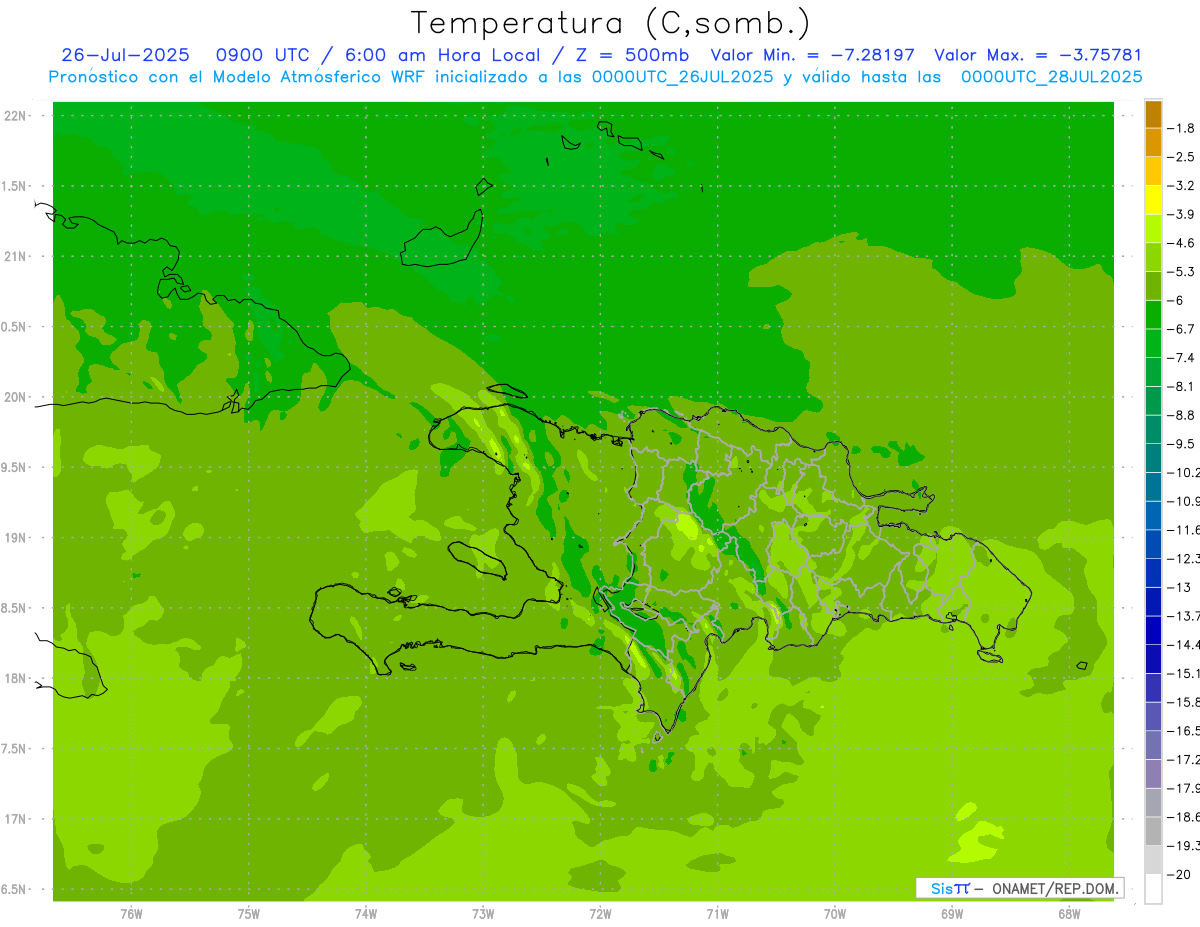The image size is (1200, 927).
Task: Click the '73W' longitude label
Action: (483, 914)
